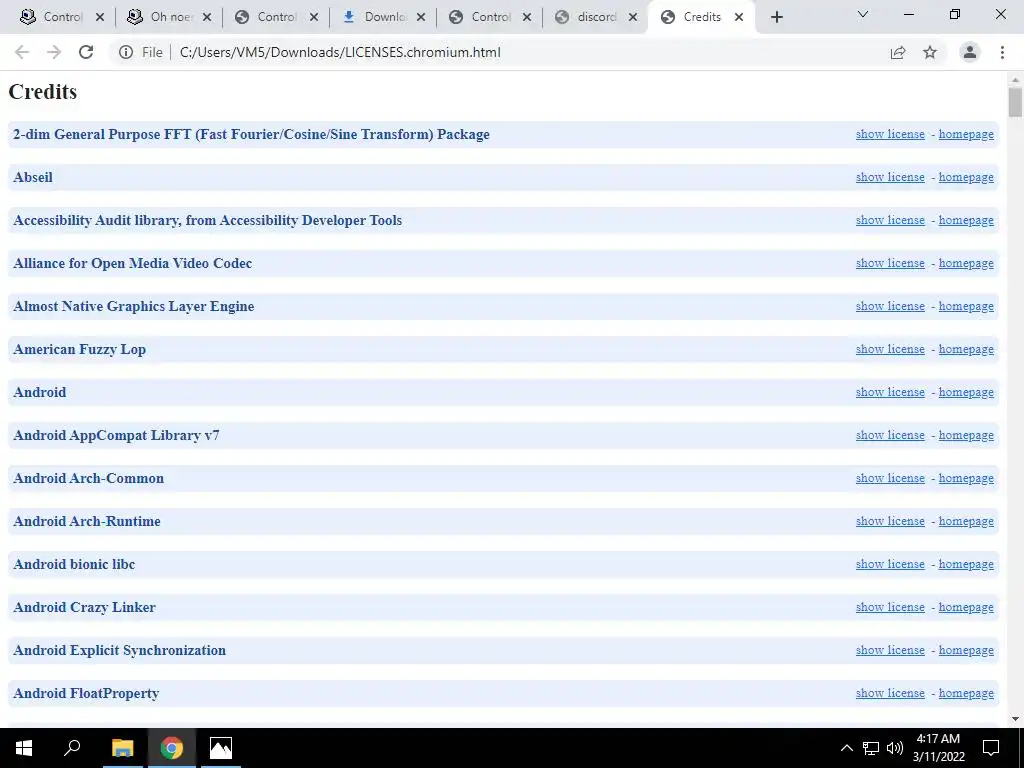Viewport: 1024px width, 768px height.
Task: Show license for Android bionic libc
Action: [x=890, y=565]
